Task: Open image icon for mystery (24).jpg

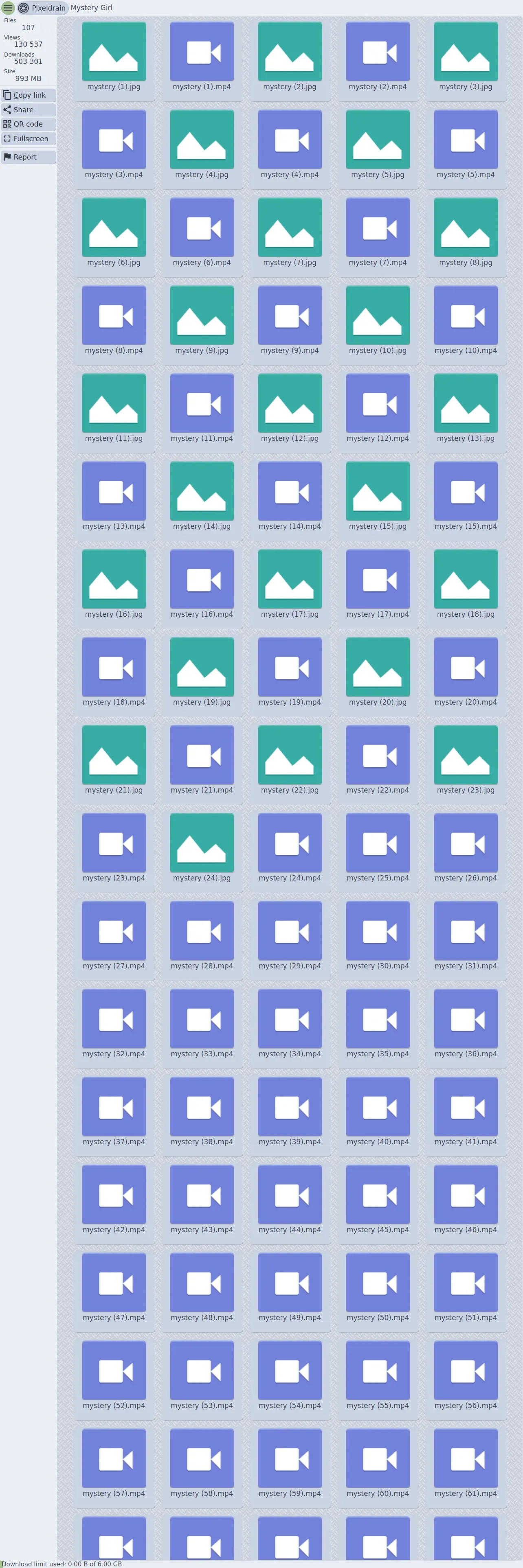Action: click(x=202, y=843)
